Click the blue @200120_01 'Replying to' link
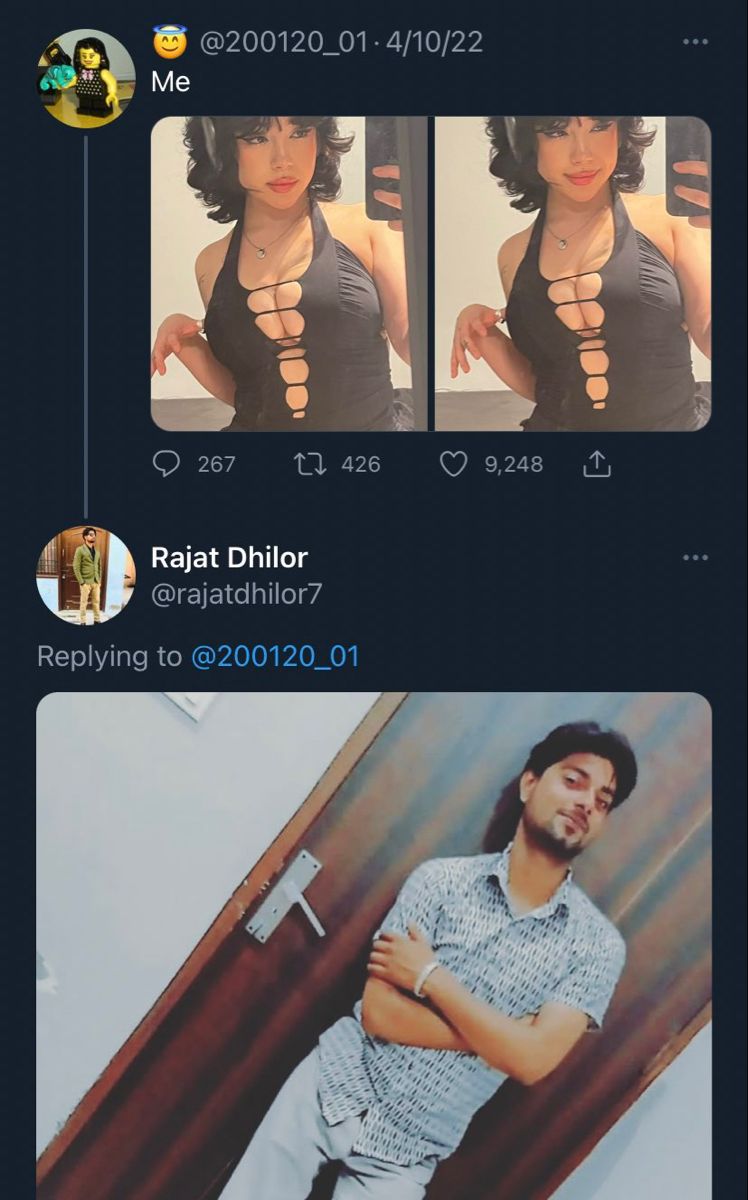748x1200 pixels. 275,656
